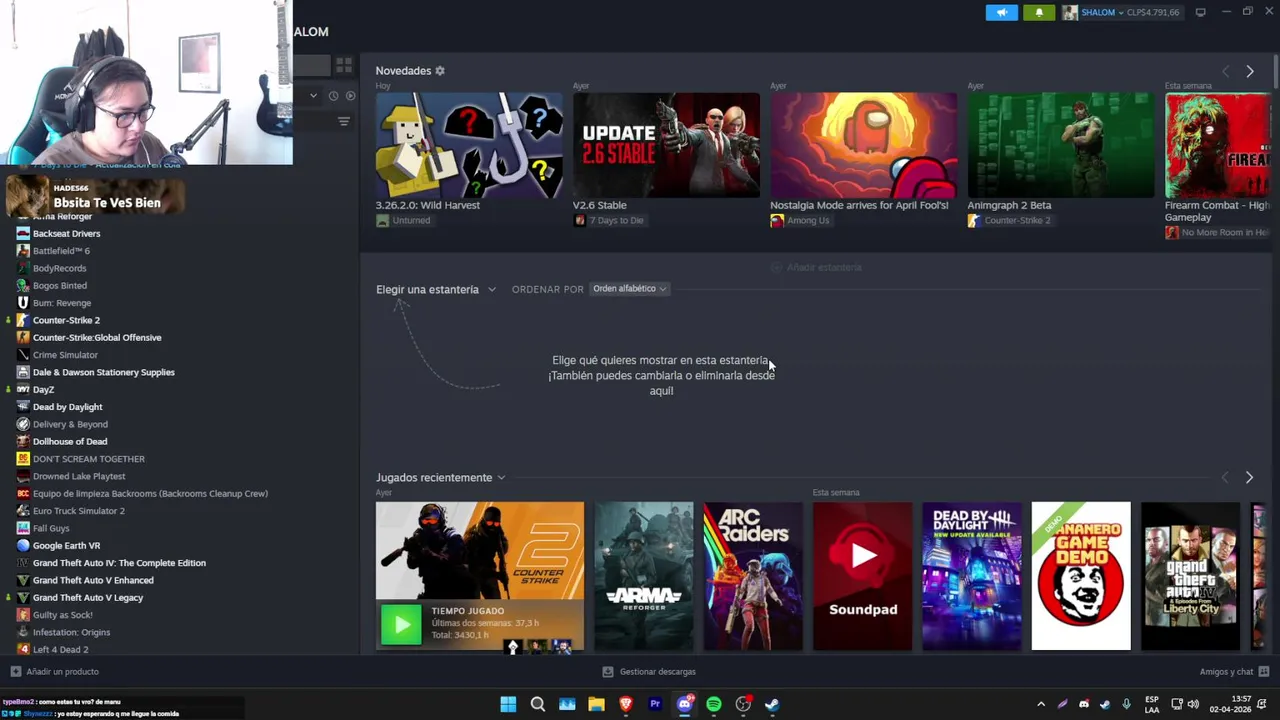Switch to Big Picture display mode icon
The height and width of the screenshot is (720, 1280).
coord(1200,12)
